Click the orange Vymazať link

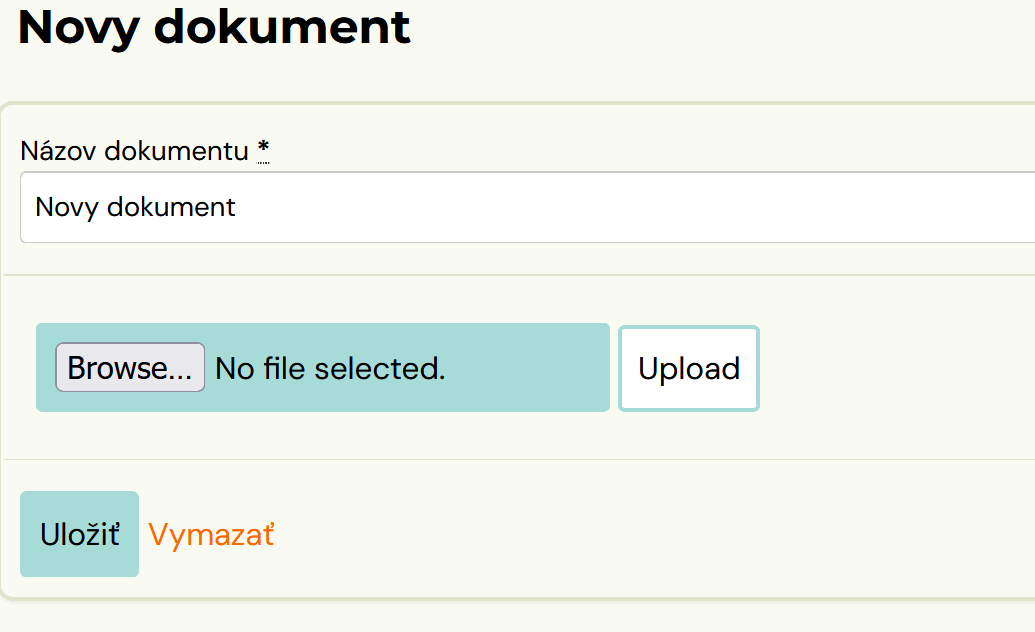pyautogui.click(x=211, y=534)
